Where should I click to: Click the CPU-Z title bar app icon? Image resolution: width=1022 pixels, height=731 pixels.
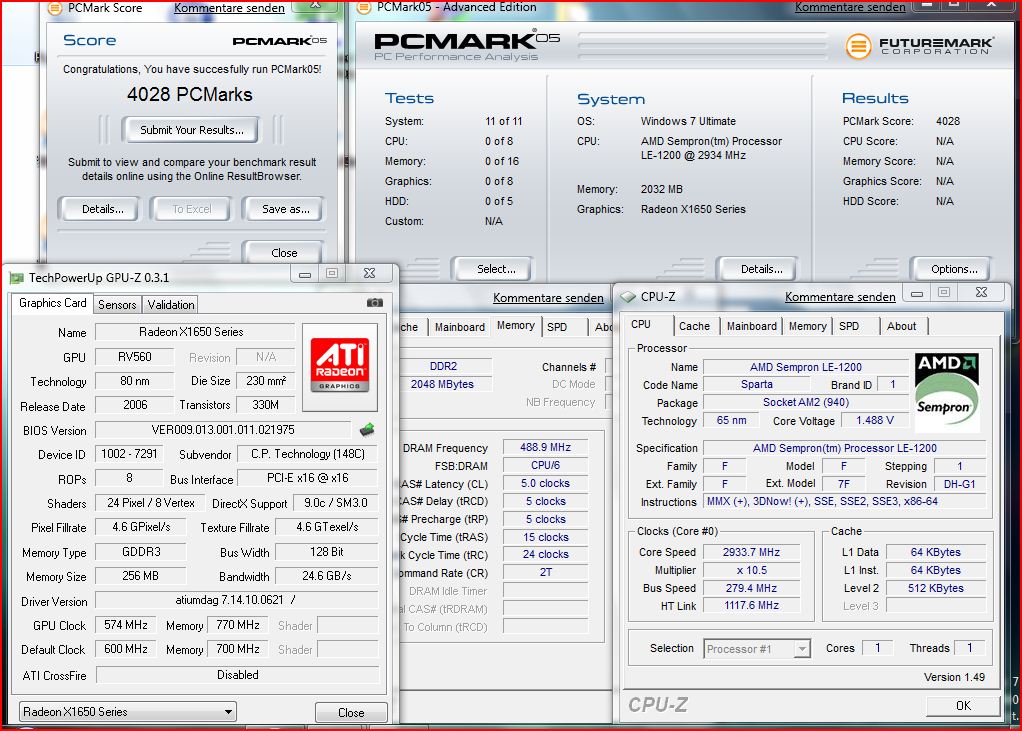[x=628, y=297]
